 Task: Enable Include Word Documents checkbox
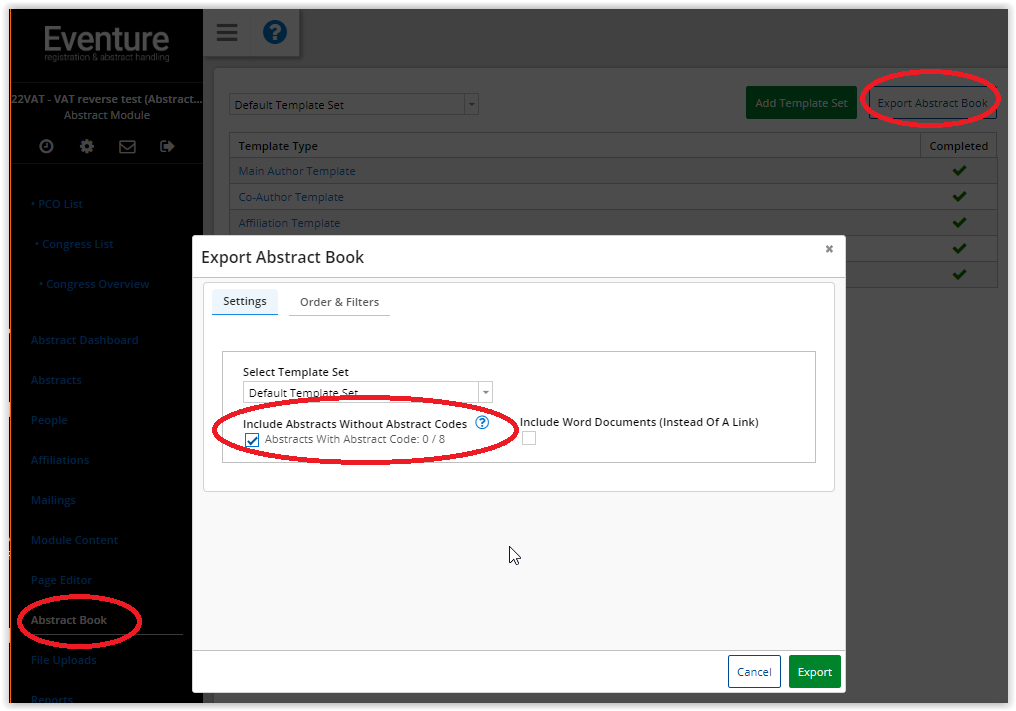(x=529, y=438)
